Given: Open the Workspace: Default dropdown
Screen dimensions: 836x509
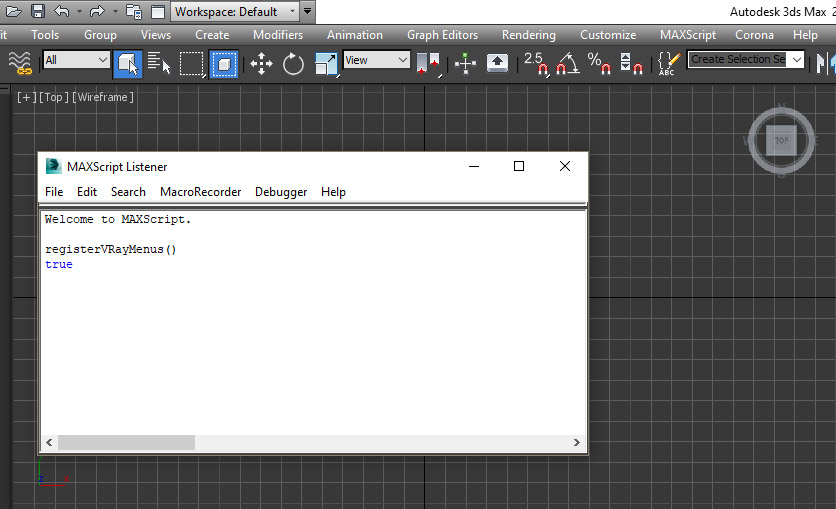Looking at the screenshot, I should click(235, 11).
